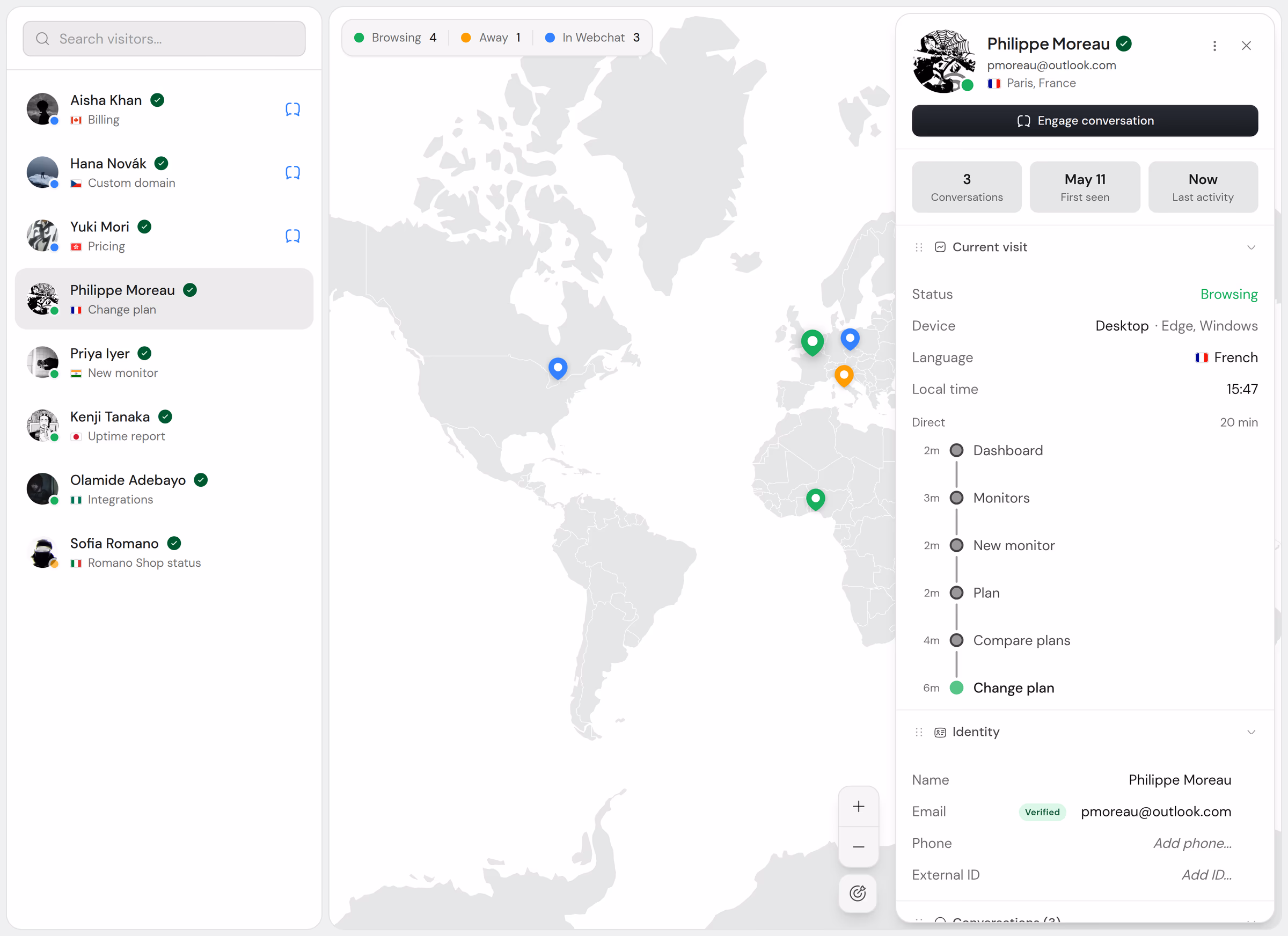Recenter the map with the target icon
Screen dimensions: 1288x936
[858, 894]
